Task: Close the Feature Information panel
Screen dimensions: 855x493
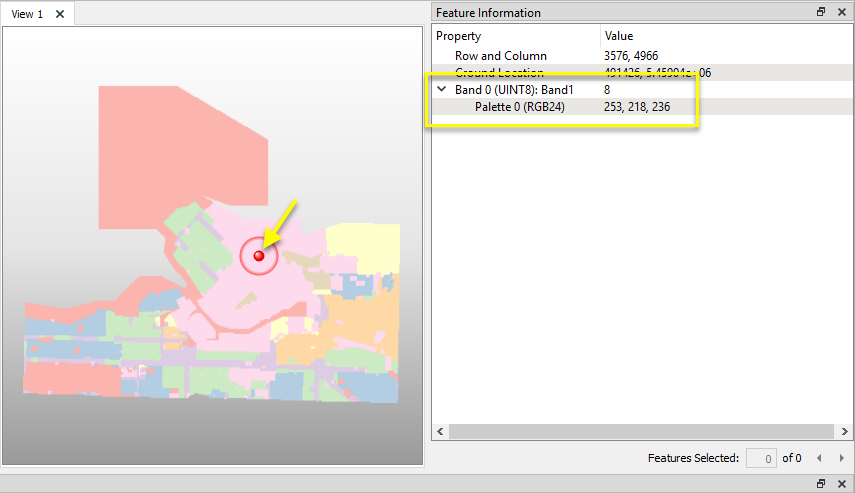Action: (x=840, y=13)
